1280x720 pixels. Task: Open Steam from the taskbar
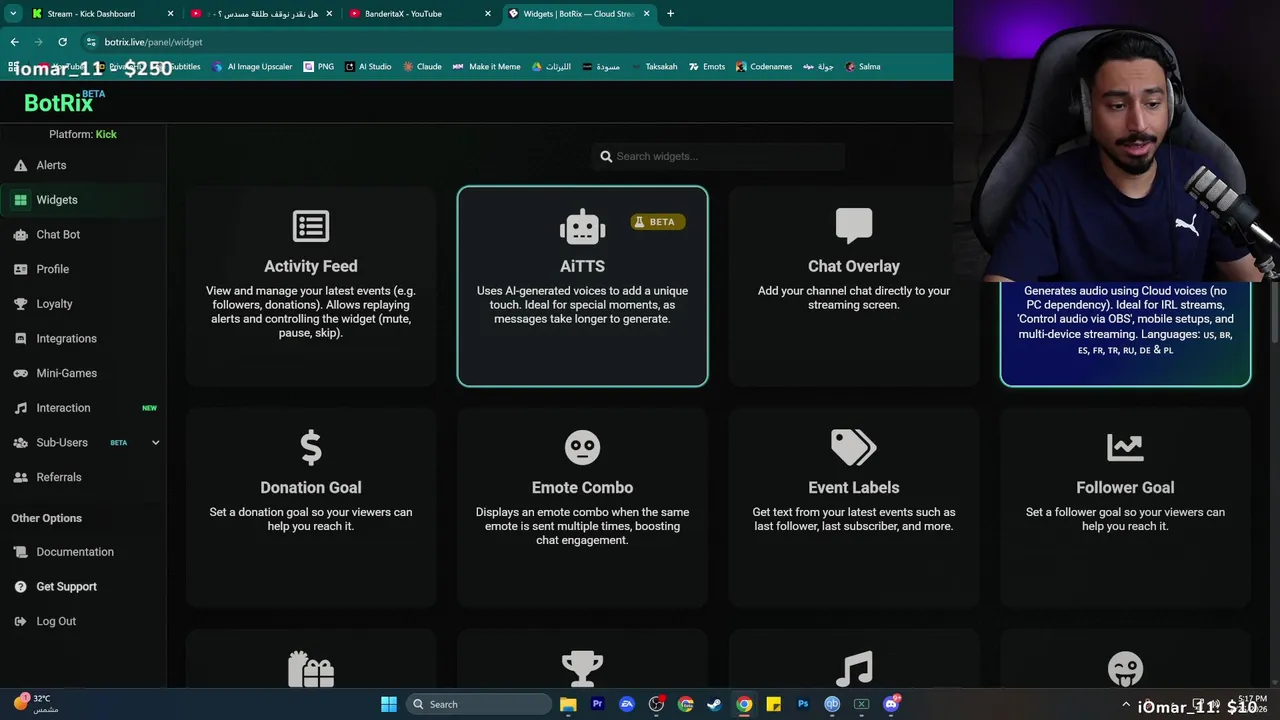tap(714, 704)
